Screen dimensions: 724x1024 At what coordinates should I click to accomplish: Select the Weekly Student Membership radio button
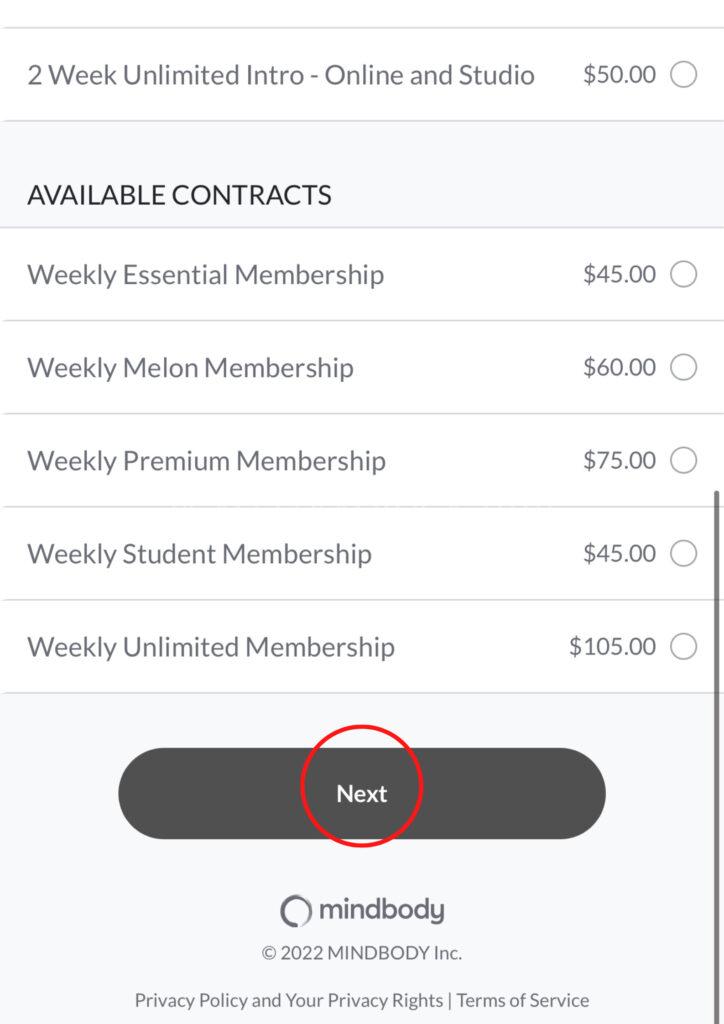[684, 554]
